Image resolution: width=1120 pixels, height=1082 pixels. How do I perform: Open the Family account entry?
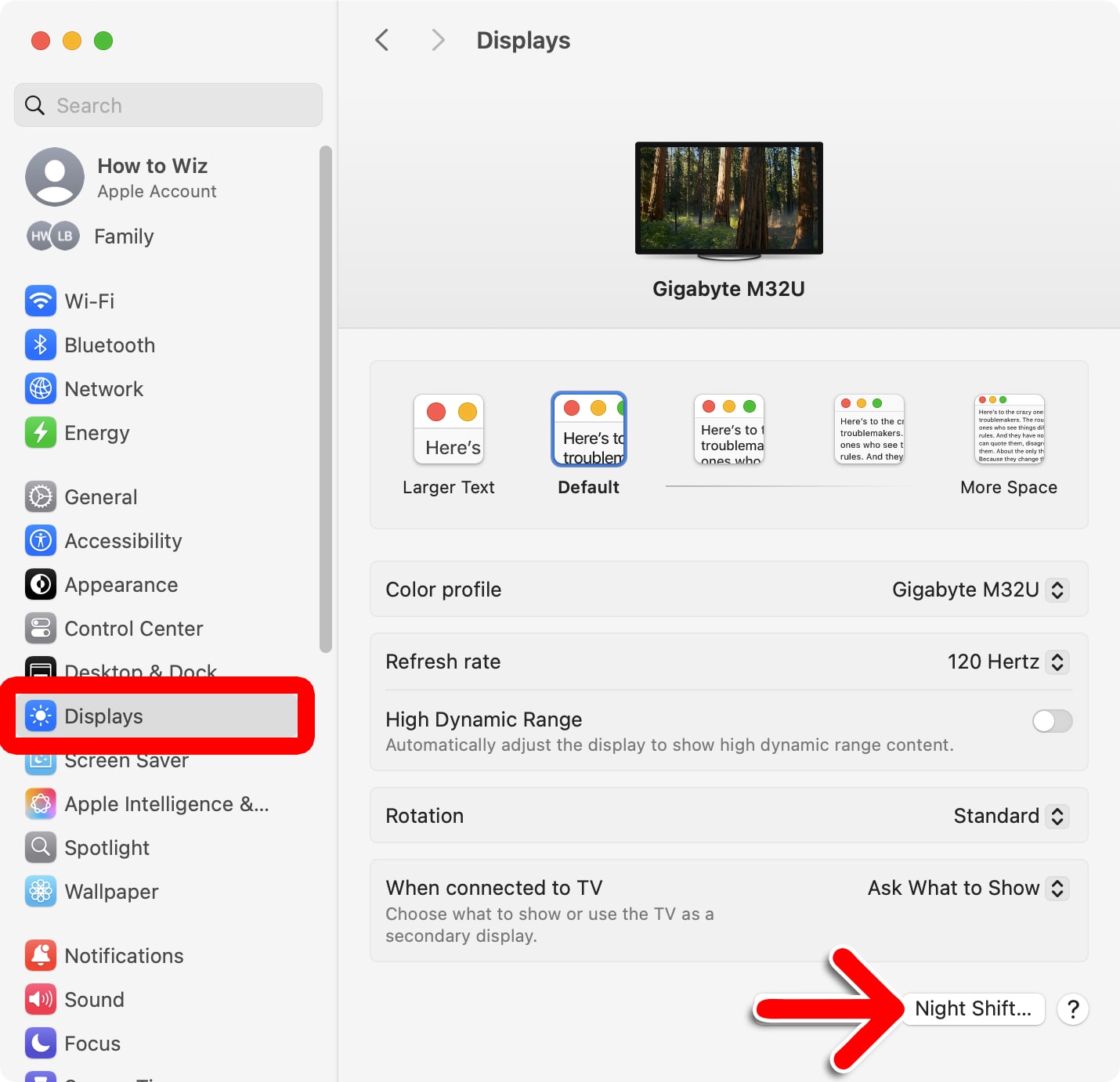[123, 236]
